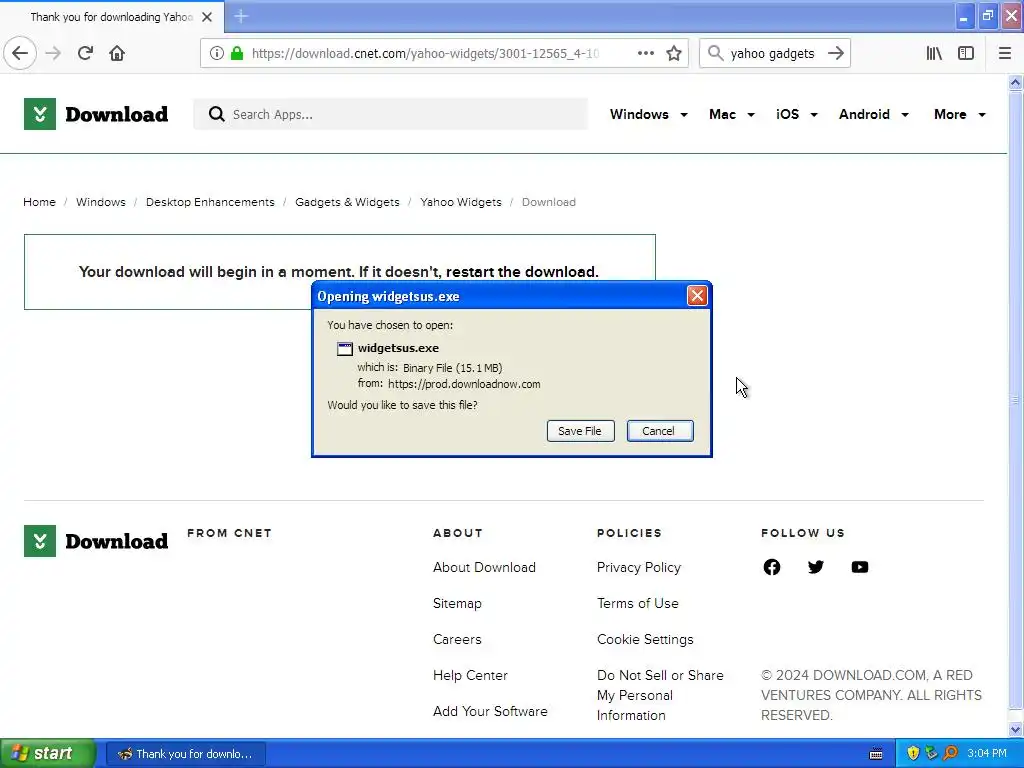
Task: Click the safely remove hardware tray icon
Action: click(x=931, y=753)
